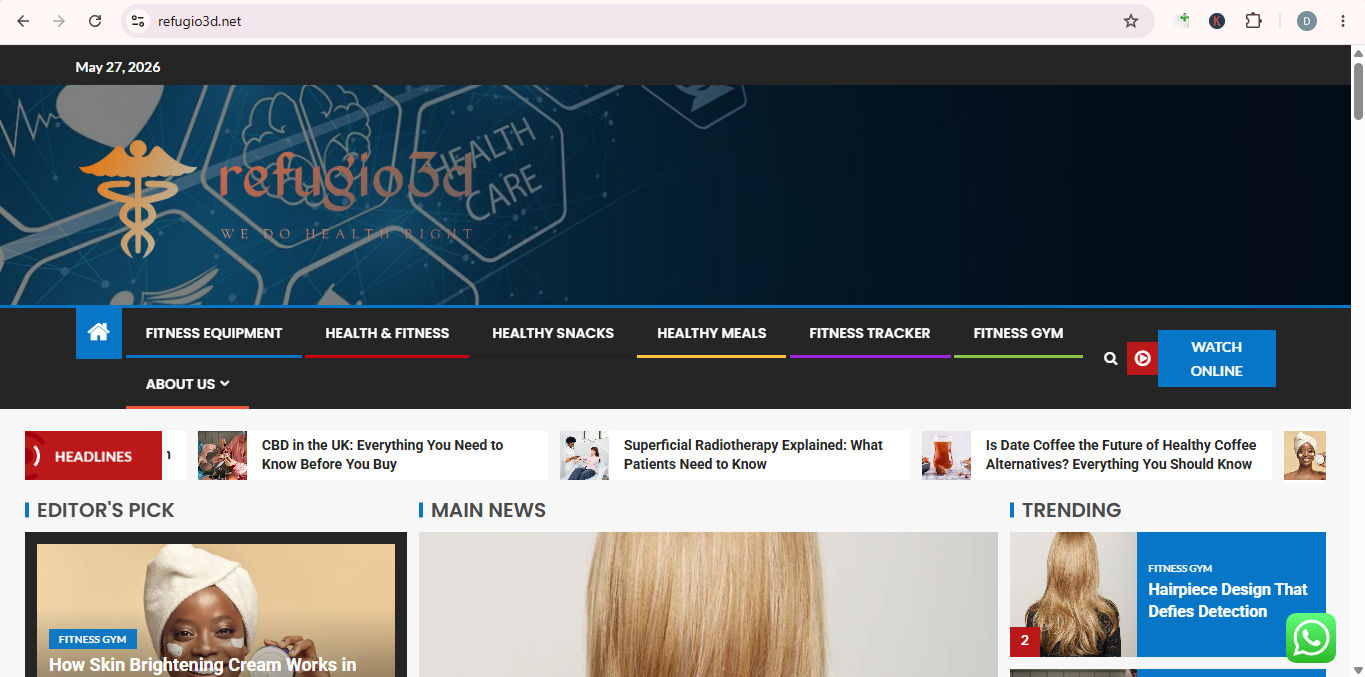Go to the site home icon
This screenshot has width=1365, height=677.
(x=98, y=333)
